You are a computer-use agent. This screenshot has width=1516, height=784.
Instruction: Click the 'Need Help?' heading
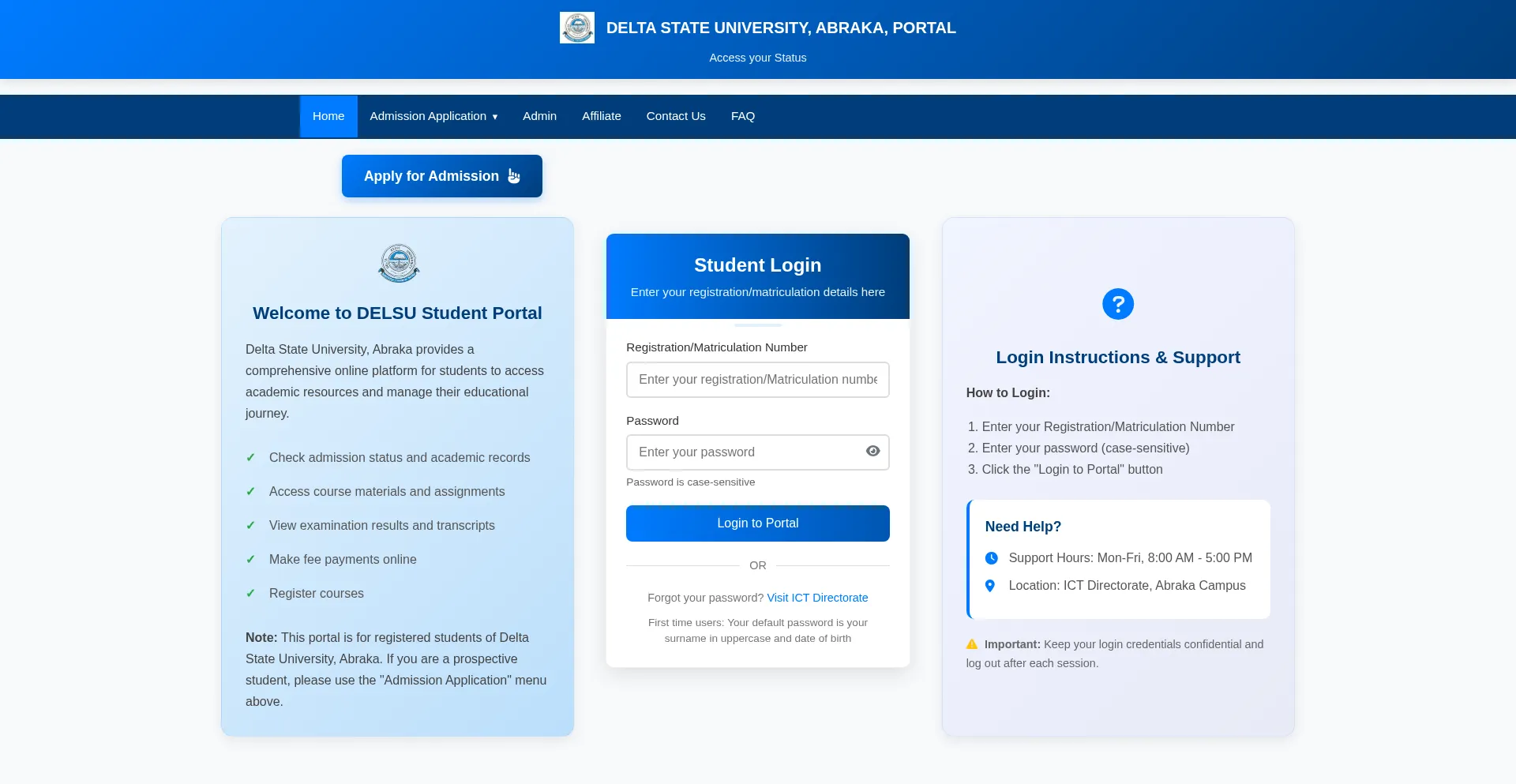[1023, 527]
